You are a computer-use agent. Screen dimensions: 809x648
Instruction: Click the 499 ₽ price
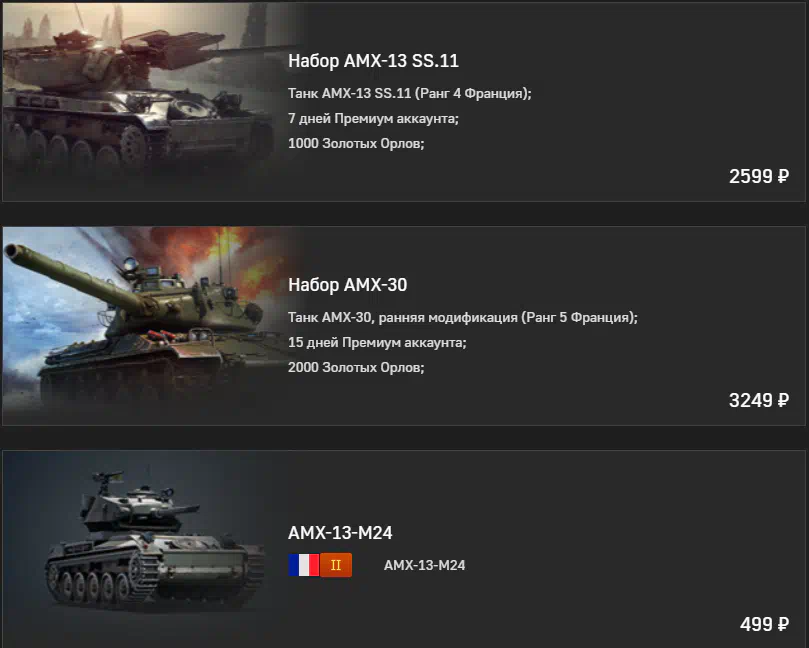click(764, 624)
